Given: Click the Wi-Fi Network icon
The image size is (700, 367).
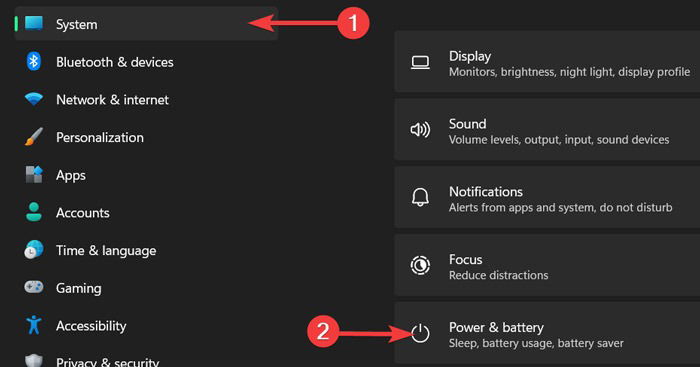Looking at the screenshot, I should 34,99.
